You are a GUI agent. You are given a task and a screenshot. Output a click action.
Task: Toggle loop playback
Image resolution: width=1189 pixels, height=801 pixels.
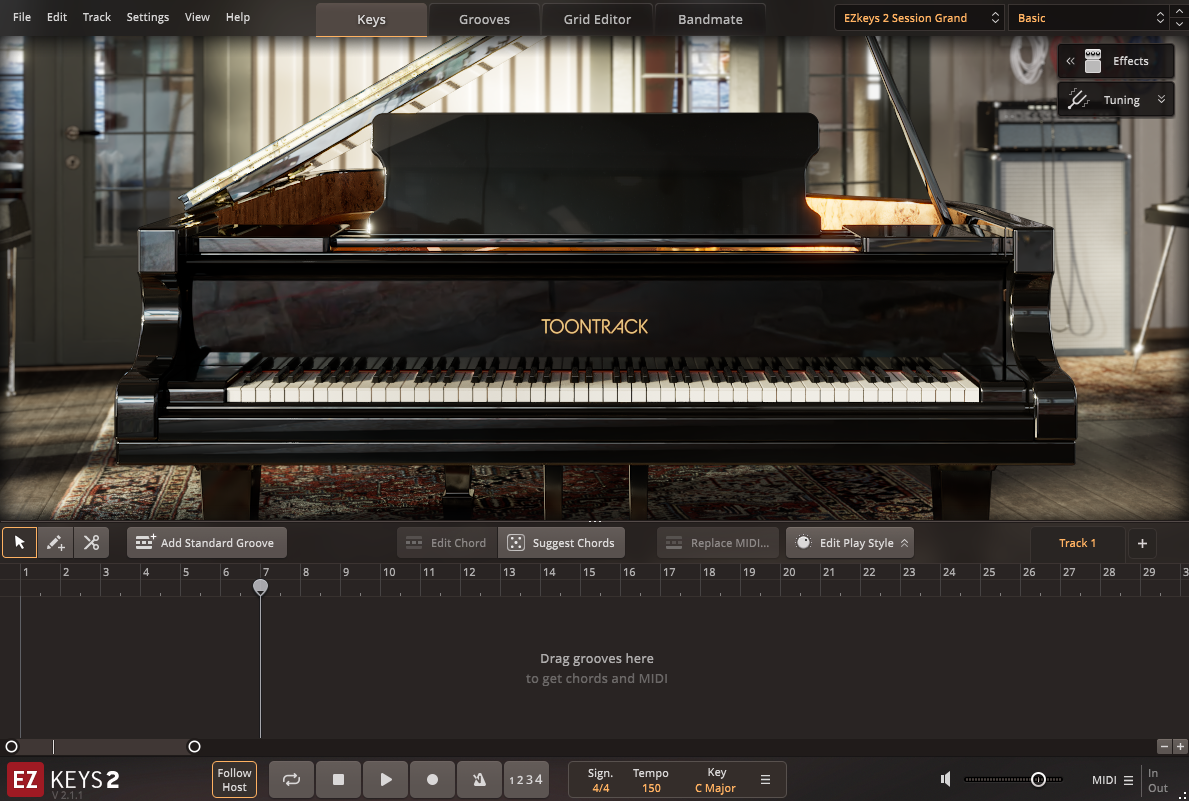point(291,779)
